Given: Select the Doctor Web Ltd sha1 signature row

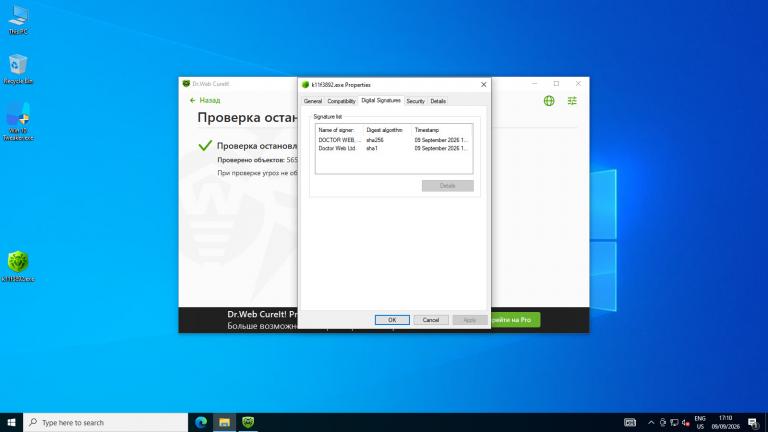Looking at the screenshot, I should (394, 148).
